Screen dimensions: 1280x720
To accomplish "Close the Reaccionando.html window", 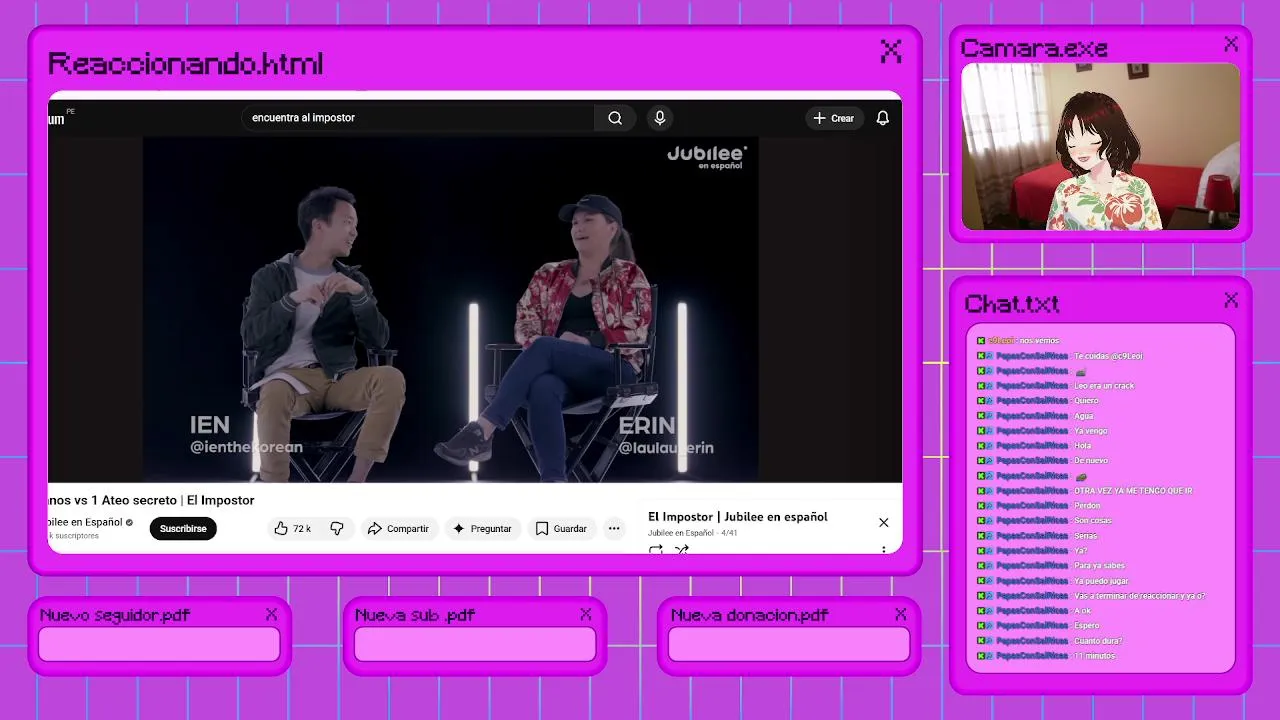I will (x=891, y=51).
